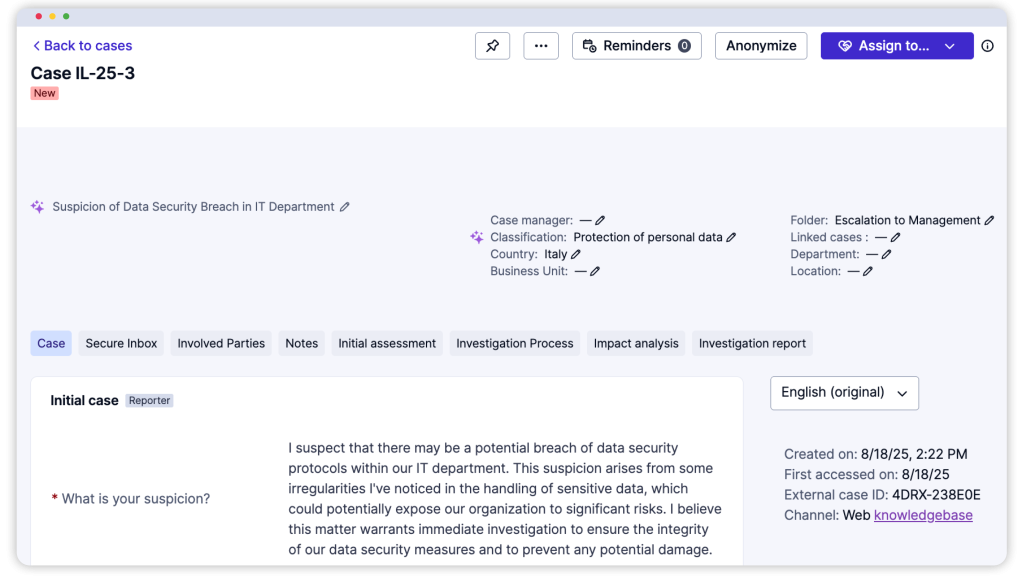Open the Reminders button
Image resolution: width=1024 pixels, height=576 pixels.
pos(636,46)
